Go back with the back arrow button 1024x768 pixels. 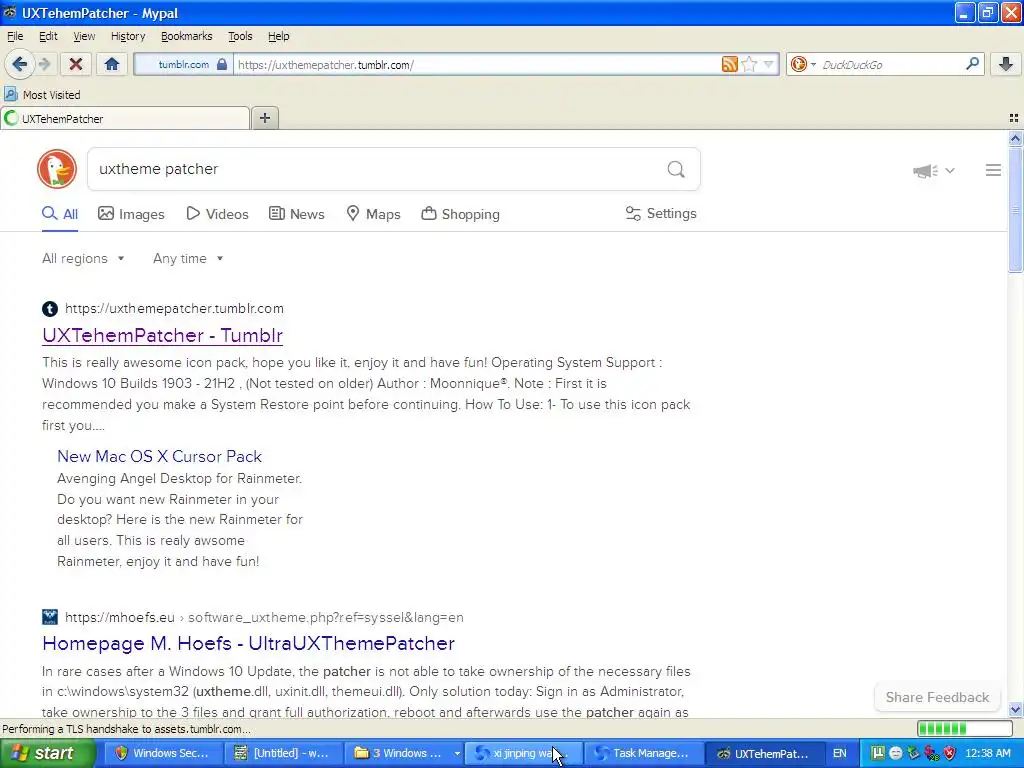click(19, 64)
